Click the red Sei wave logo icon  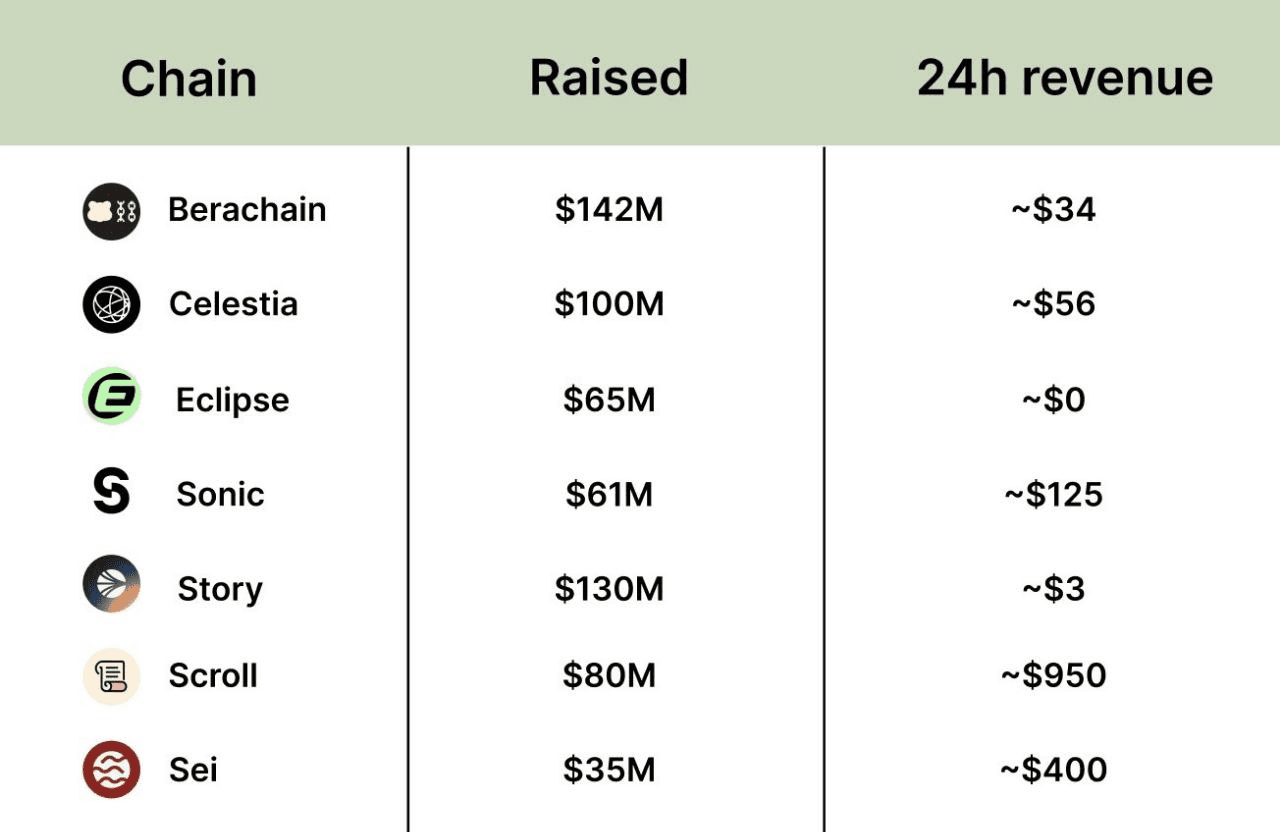(x=111, y=769)
